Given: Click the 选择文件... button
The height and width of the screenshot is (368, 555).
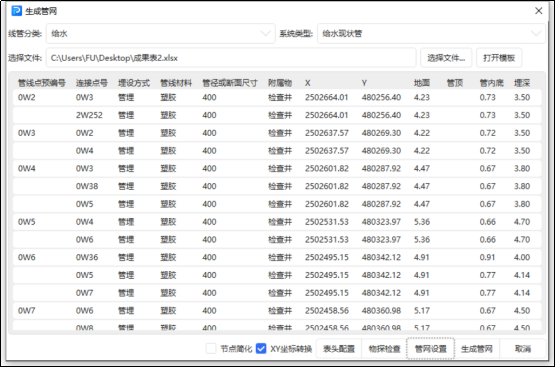Looking at the screenshot, I should click(446, 58).
